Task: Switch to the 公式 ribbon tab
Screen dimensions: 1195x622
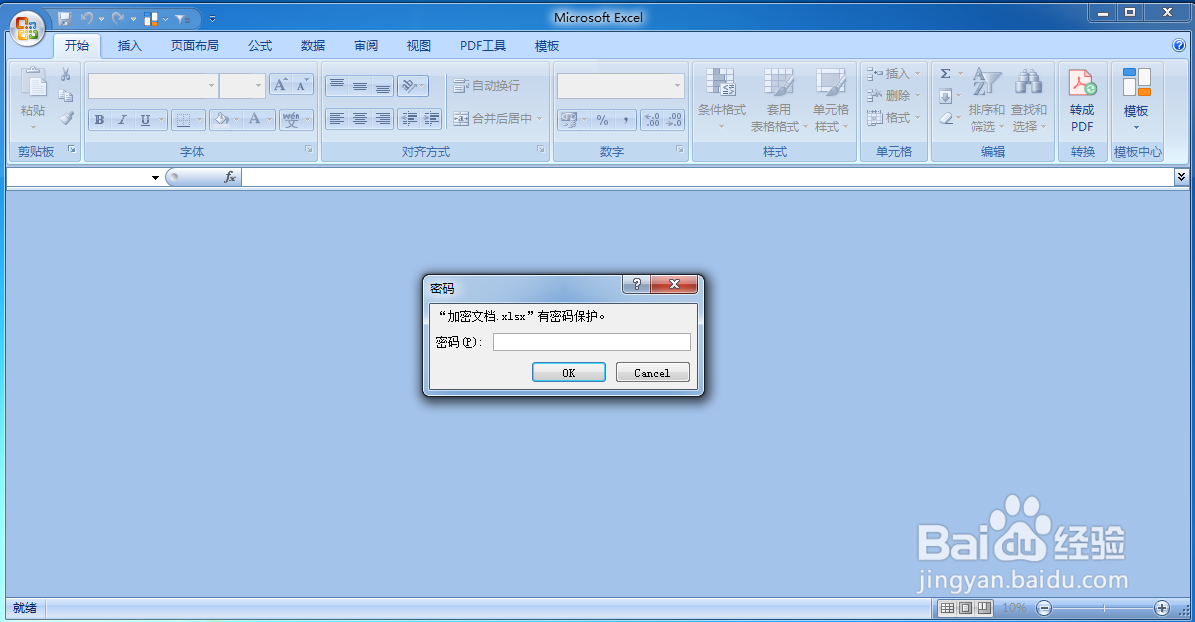Action: 260,46
